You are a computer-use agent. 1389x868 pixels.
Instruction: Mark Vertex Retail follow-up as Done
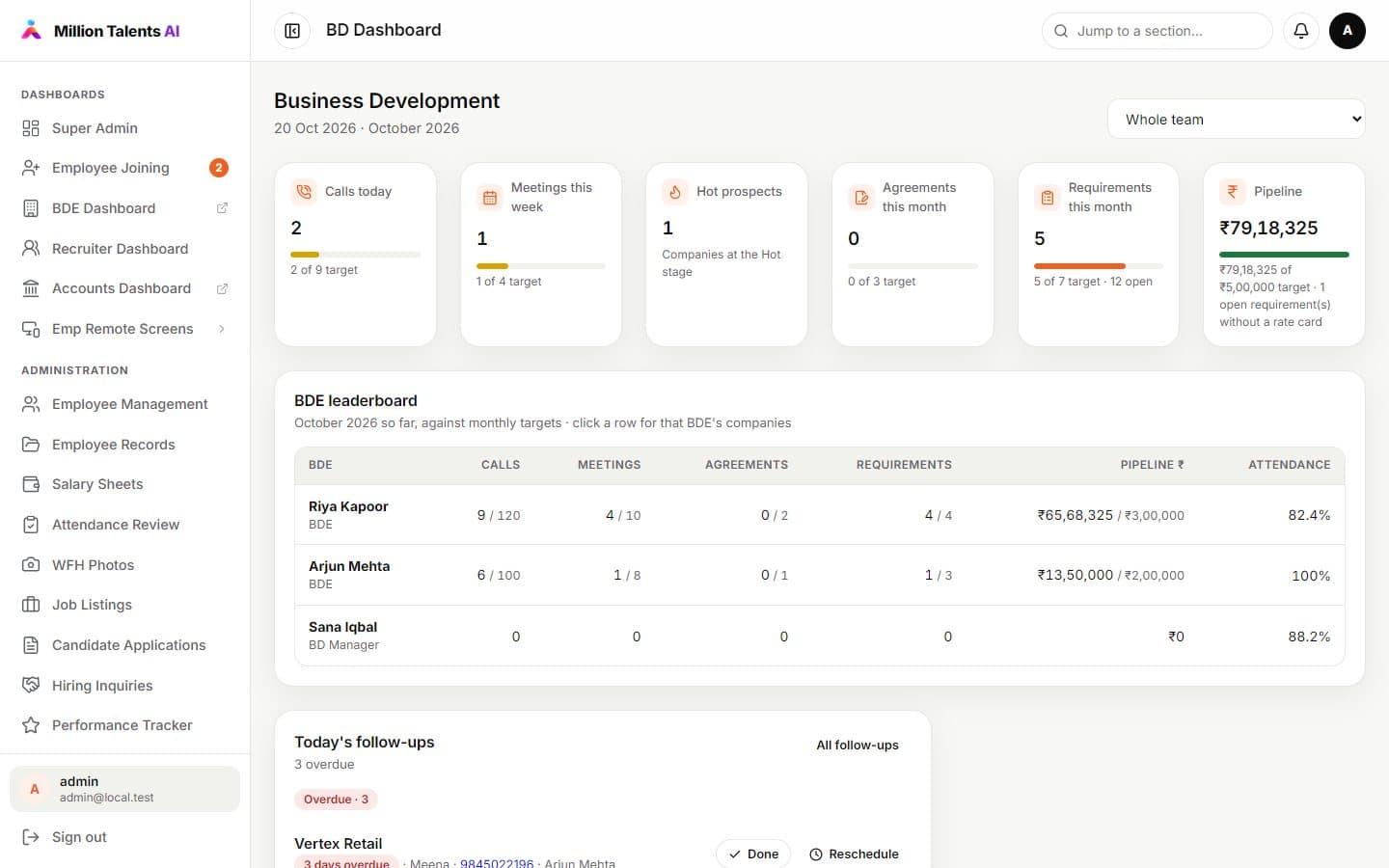(753, 854)
